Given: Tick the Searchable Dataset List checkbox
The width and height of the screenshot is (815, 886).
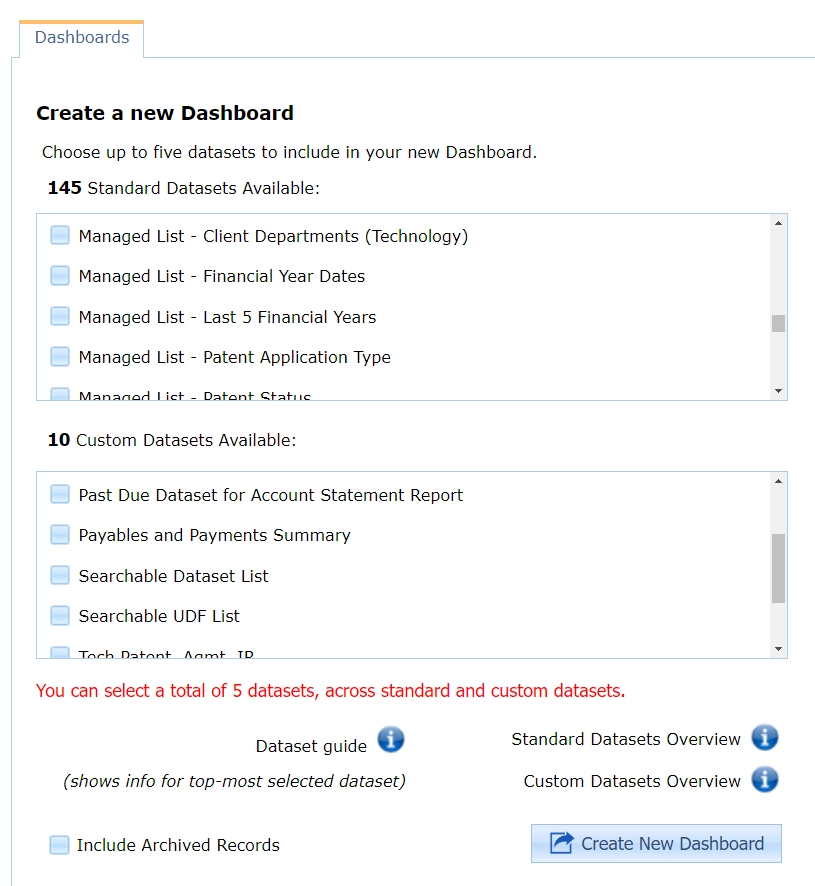Looking at the screenshot, I should (60, 576).
